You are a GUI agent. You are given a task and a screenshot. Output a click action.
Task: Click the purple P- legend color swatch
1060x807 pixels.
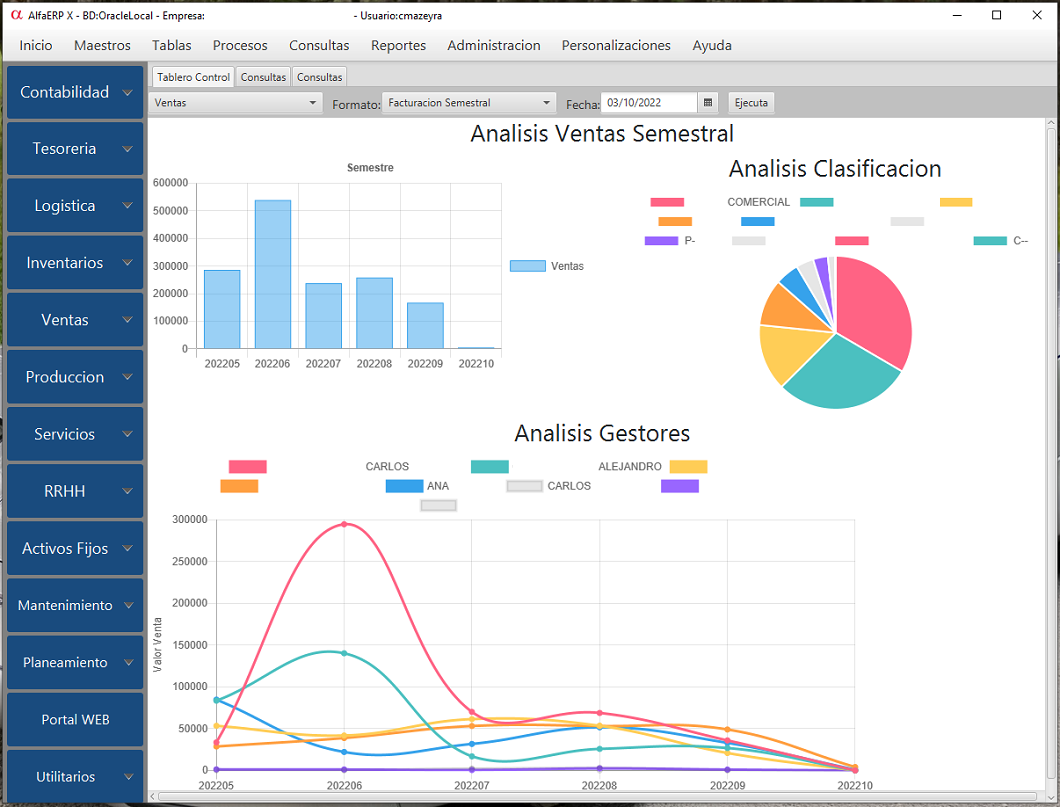pyautogui.click(x=661, y=240)
